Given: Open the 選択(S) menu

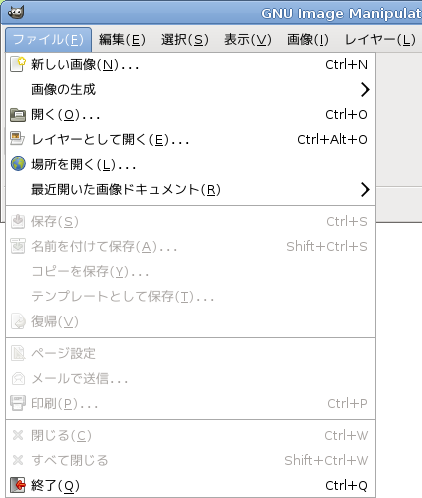Looking at the screenshot, I should coord(185,40).
